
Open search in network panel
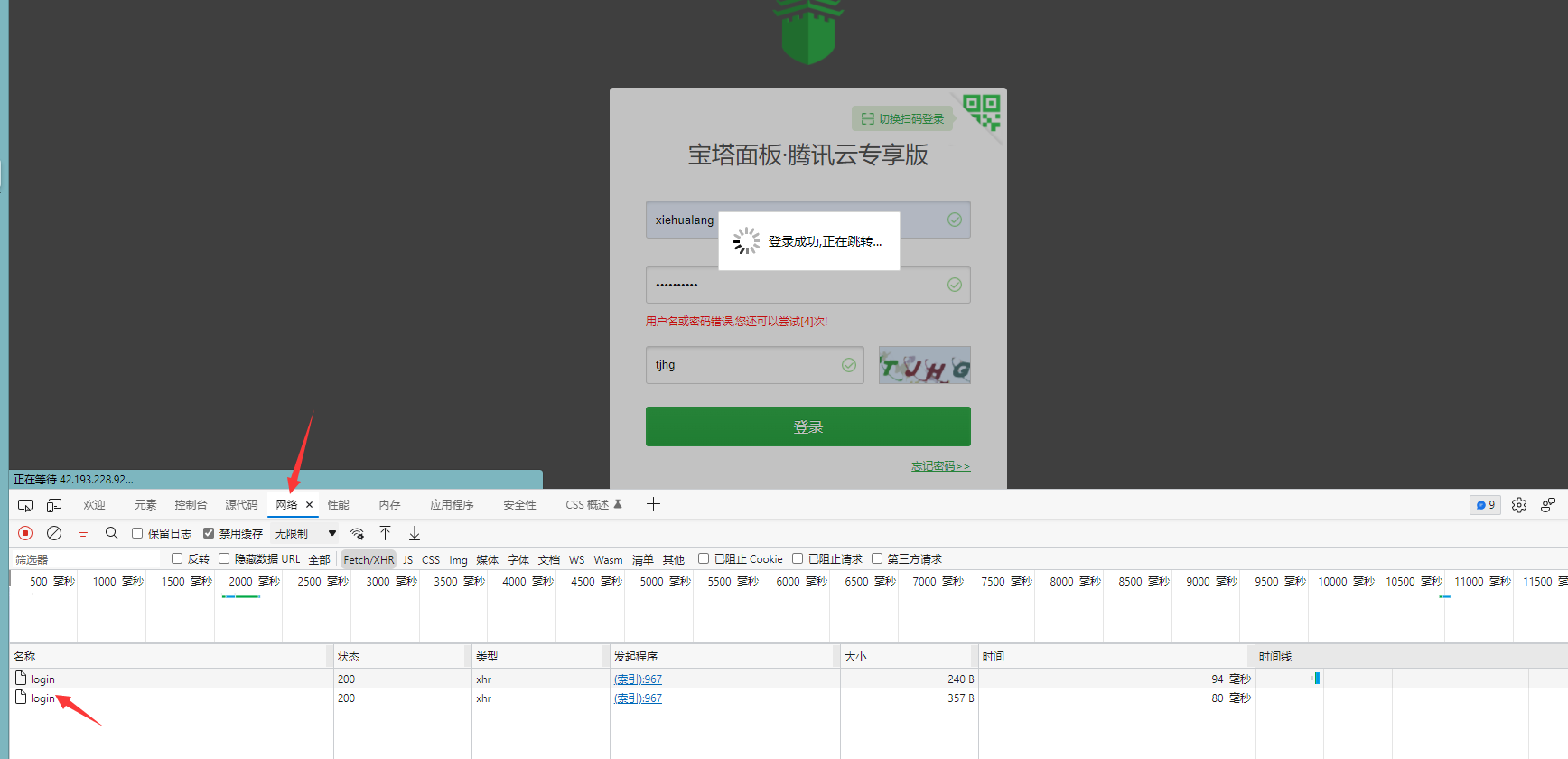pyautogui.click(x=112, y=533)
